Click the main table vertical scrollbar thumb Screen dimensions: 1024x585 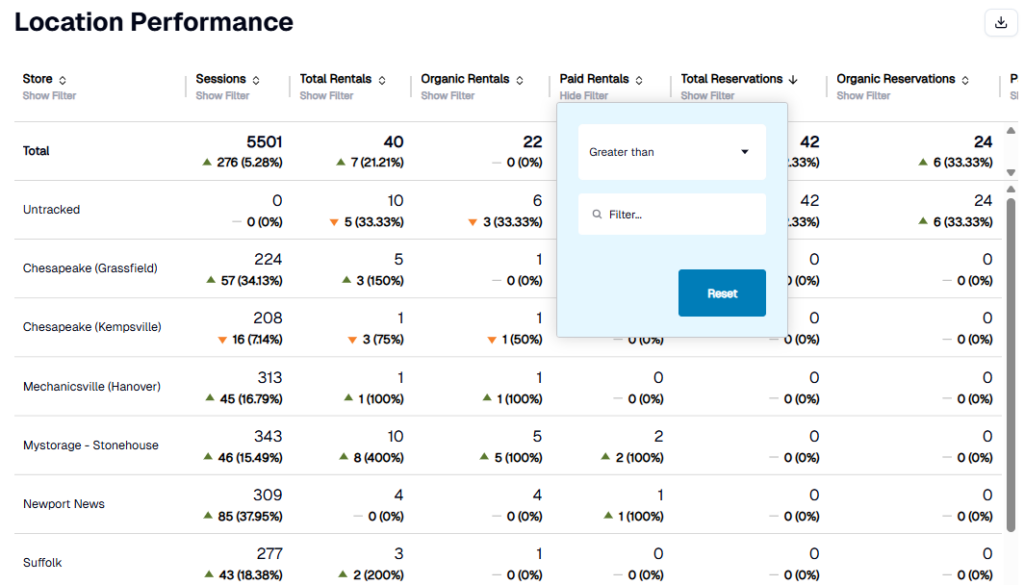(x=1011, y=366)
